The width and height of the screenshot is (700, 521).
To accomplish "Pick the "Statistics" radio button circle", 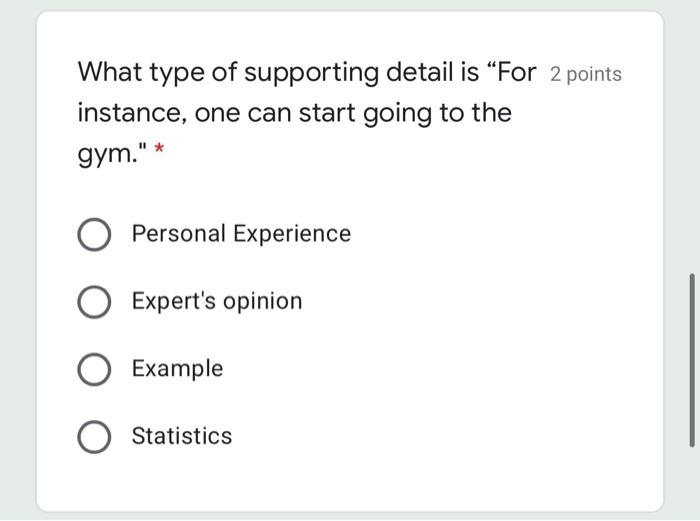I will tap(94, 437).
